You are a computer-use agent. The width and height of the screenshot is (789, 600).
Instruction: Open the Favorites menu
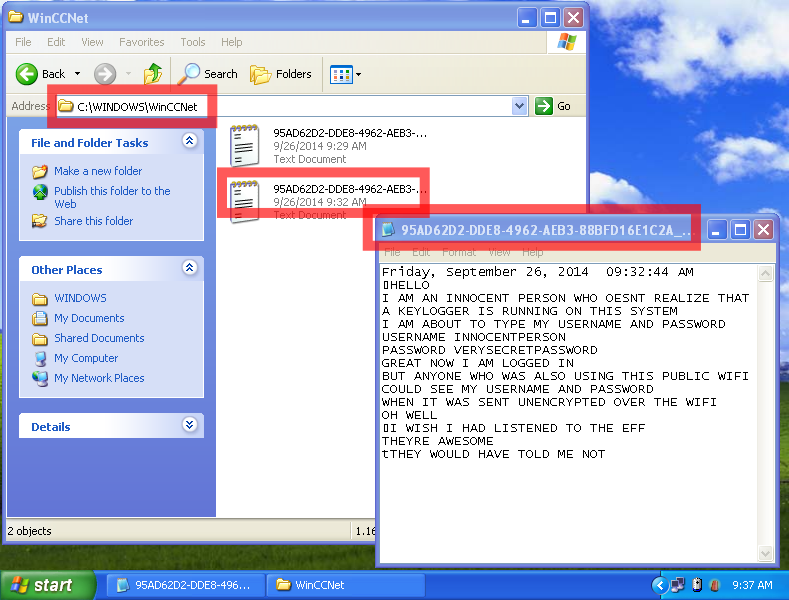pyautogui.click(x=141, y=42)
